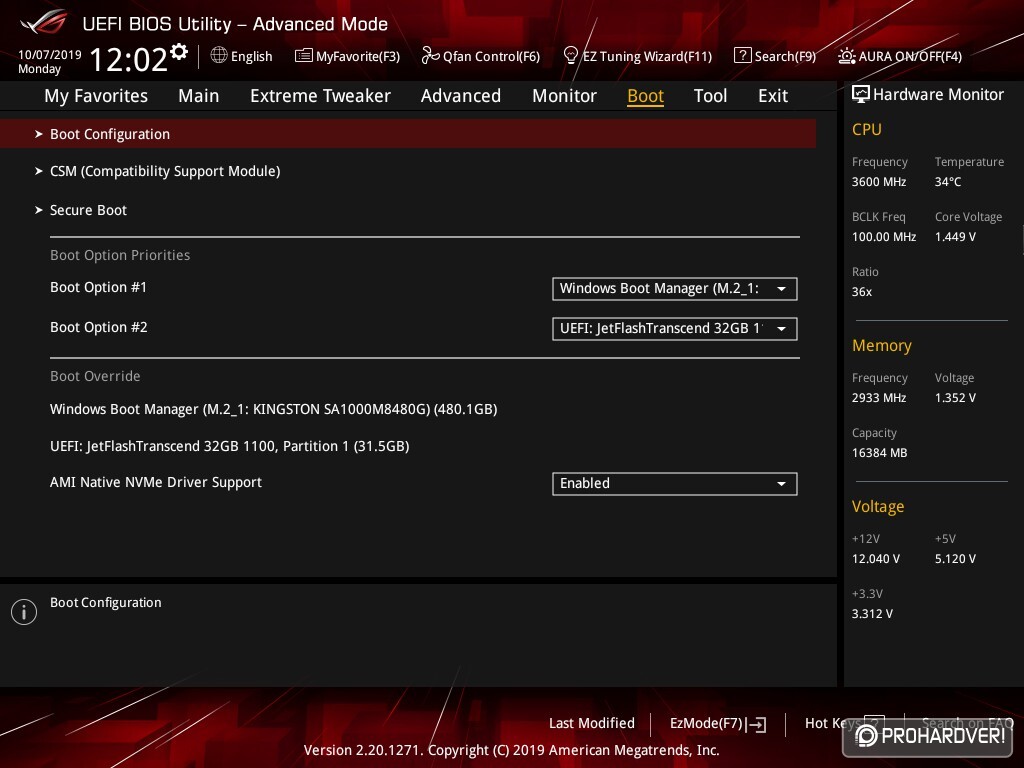Open the Exit tab
This screenshot has width=1024, height=768.
tap(773, 95)
